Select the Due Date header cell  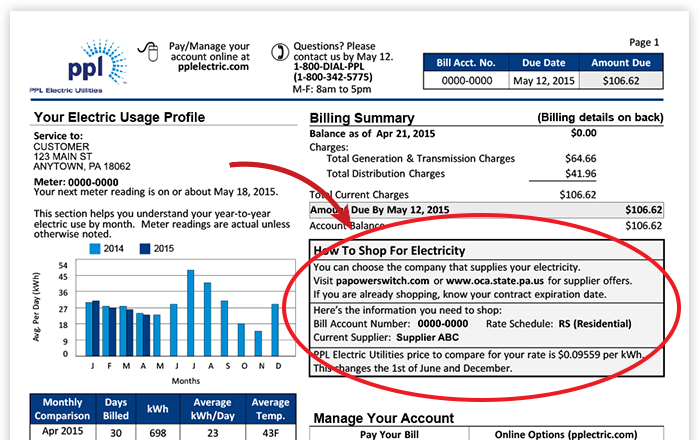coord(544,62)
